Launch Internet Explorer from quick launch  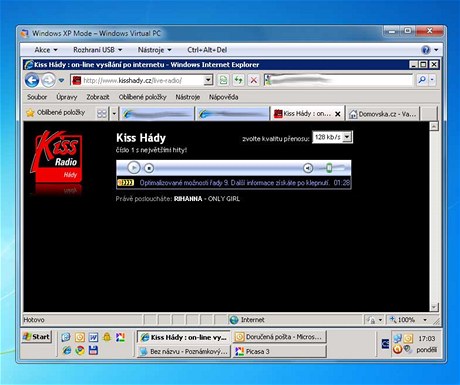click(x=67, y=350)
